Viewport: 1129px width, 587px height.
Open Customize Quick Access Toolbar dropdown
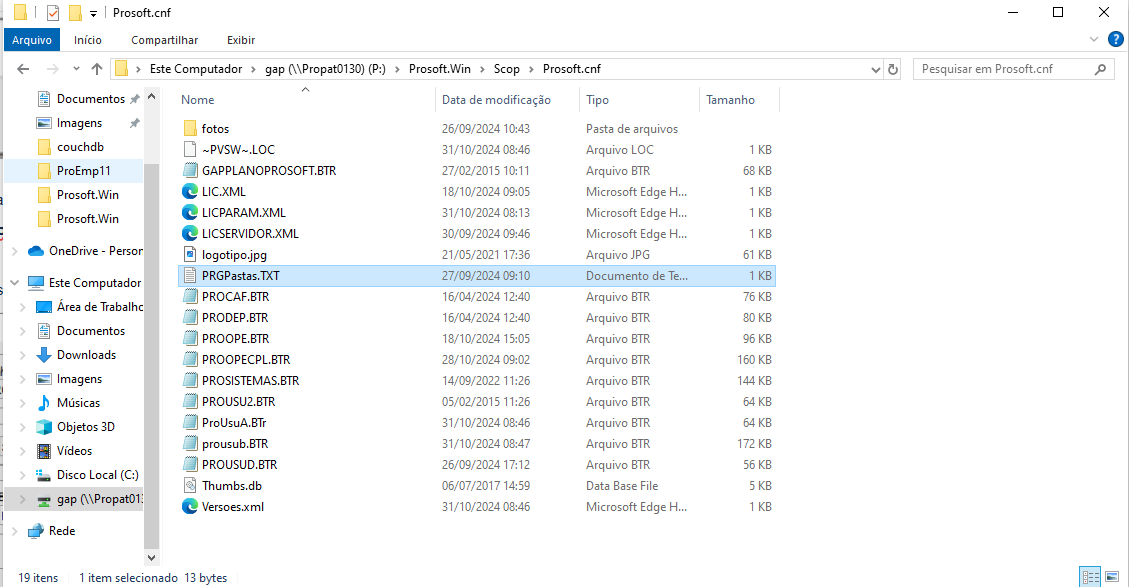pos(94,14)
